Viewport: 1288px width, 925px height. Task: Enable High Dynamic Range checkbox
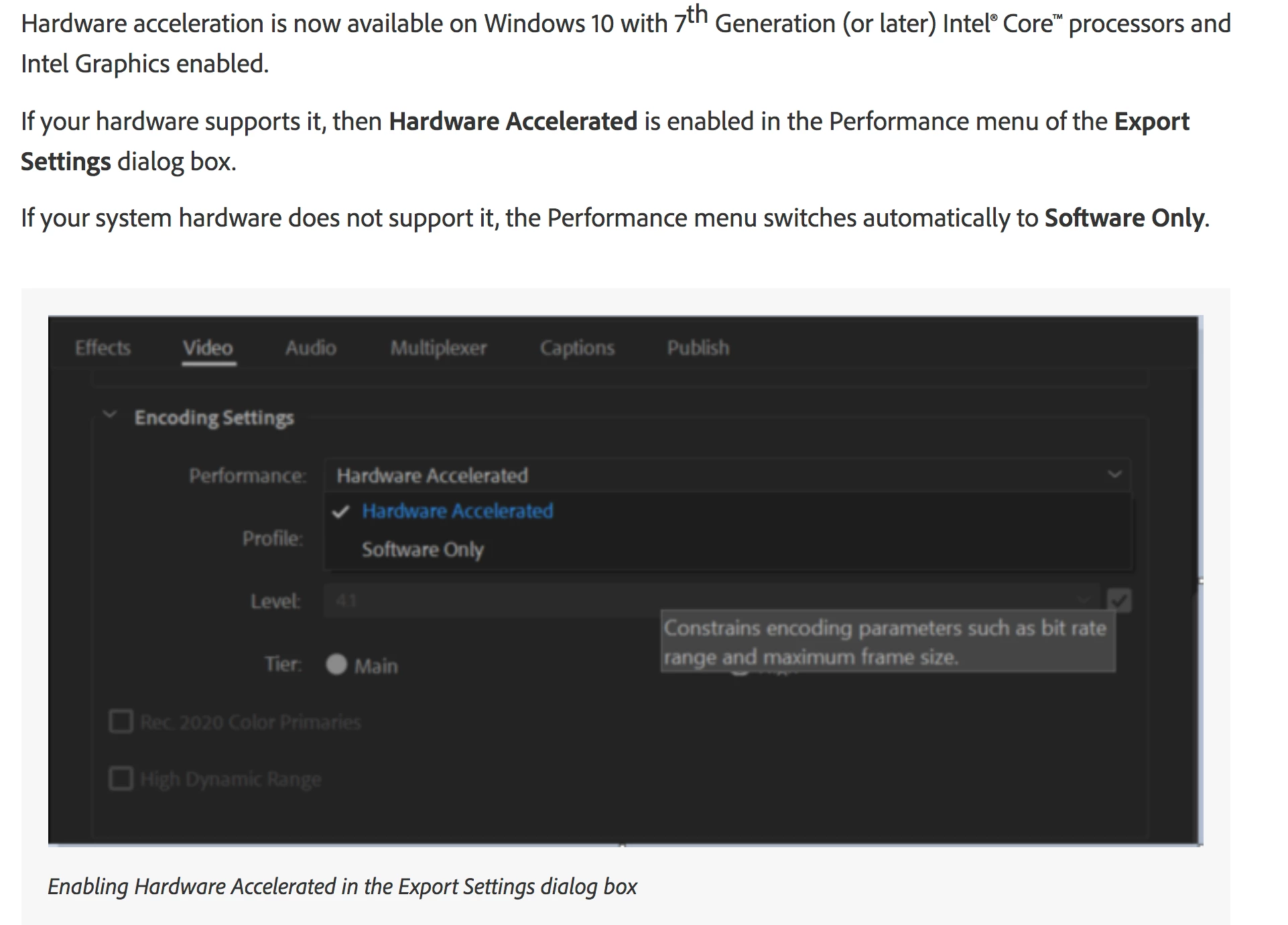click(x=121, y=779)
